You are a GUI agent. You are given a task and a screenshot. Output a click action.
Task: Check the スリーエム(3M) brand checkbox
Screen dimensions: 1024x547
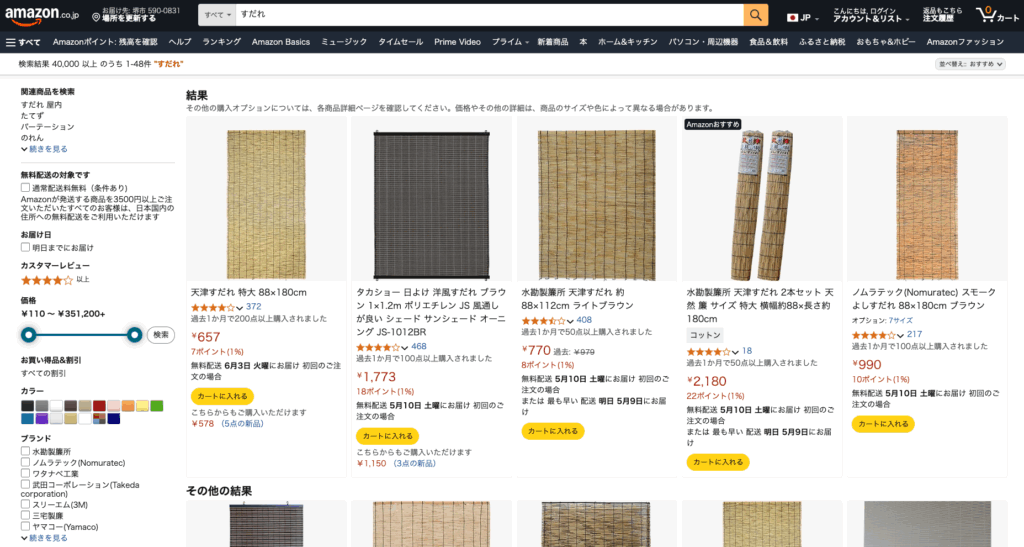25,504
